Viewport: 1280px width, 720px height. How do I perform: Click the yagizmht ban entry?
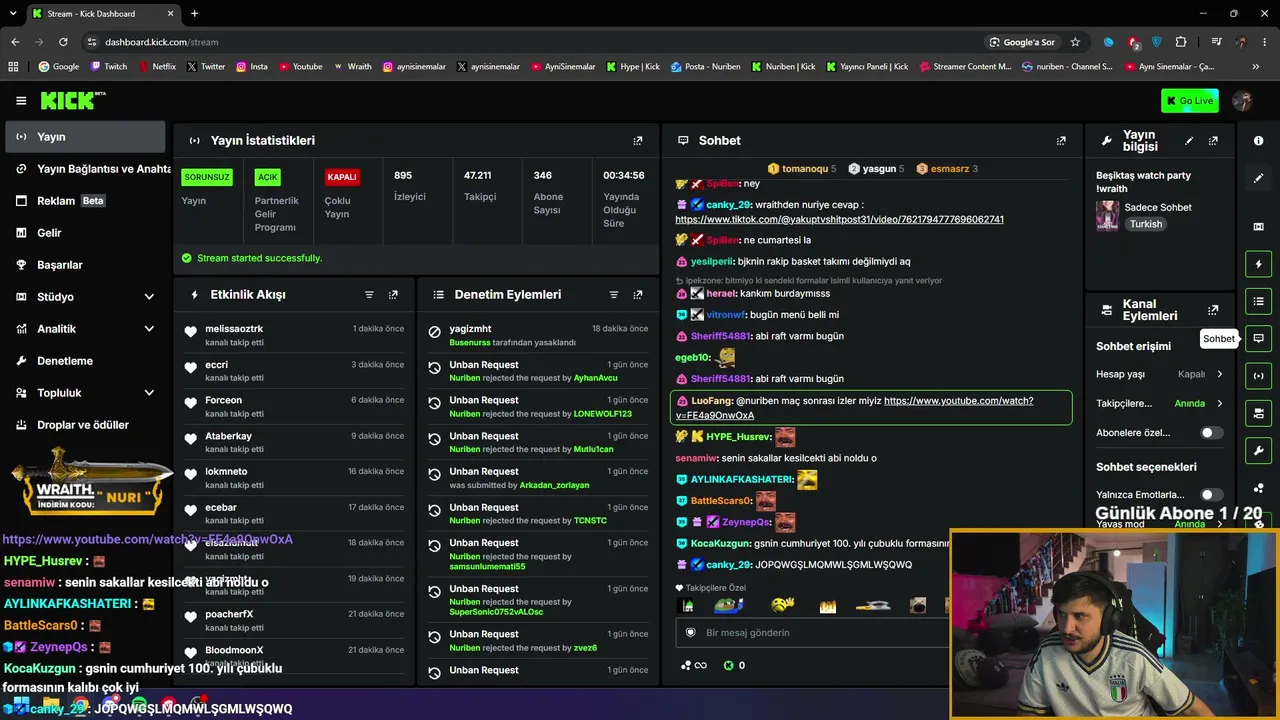coord(538,335)
